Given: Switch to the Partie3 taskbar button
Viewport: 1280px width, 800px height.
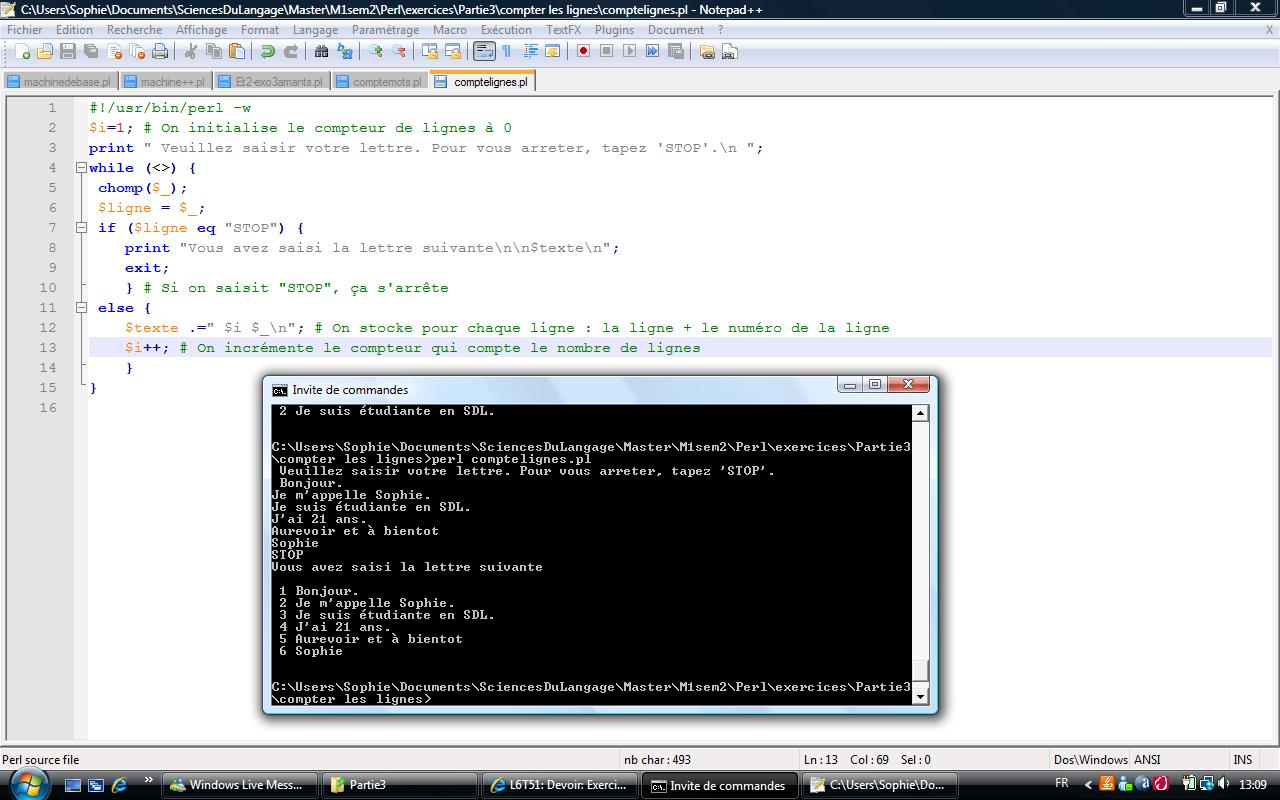Looking at the screenshot, I should [x=399, y=785].
